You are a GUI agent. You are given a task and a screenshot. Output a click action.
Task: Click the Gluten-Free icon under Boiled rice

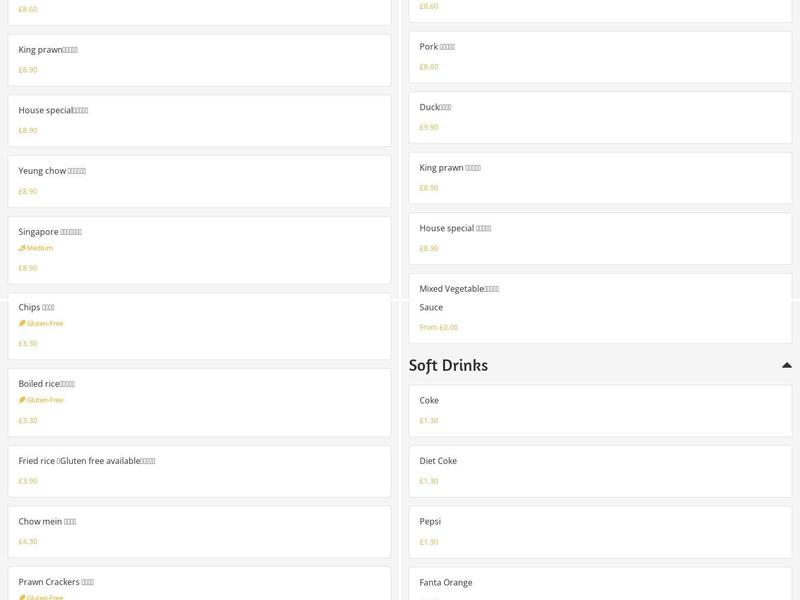click(22, 400)
